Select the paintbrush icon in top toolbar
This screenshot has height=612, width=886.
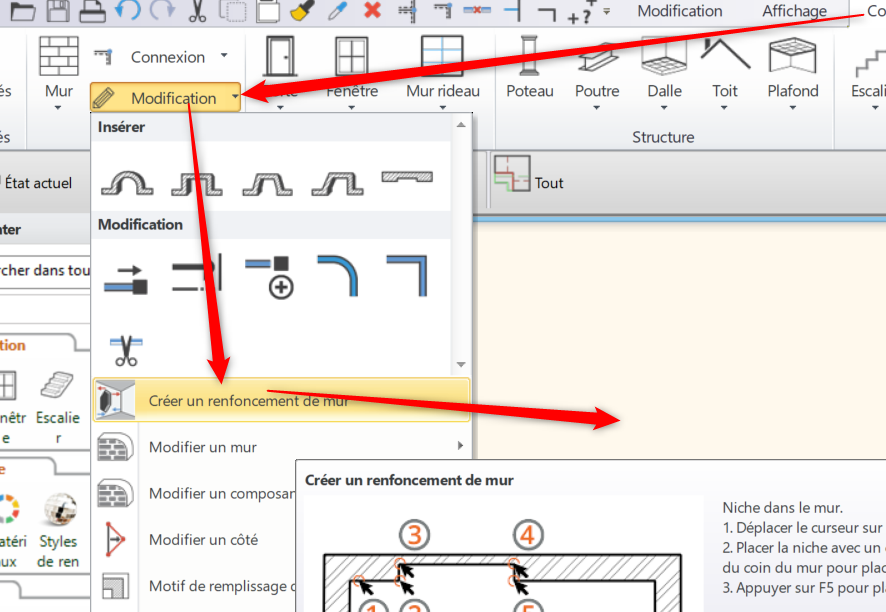(302, 11)
